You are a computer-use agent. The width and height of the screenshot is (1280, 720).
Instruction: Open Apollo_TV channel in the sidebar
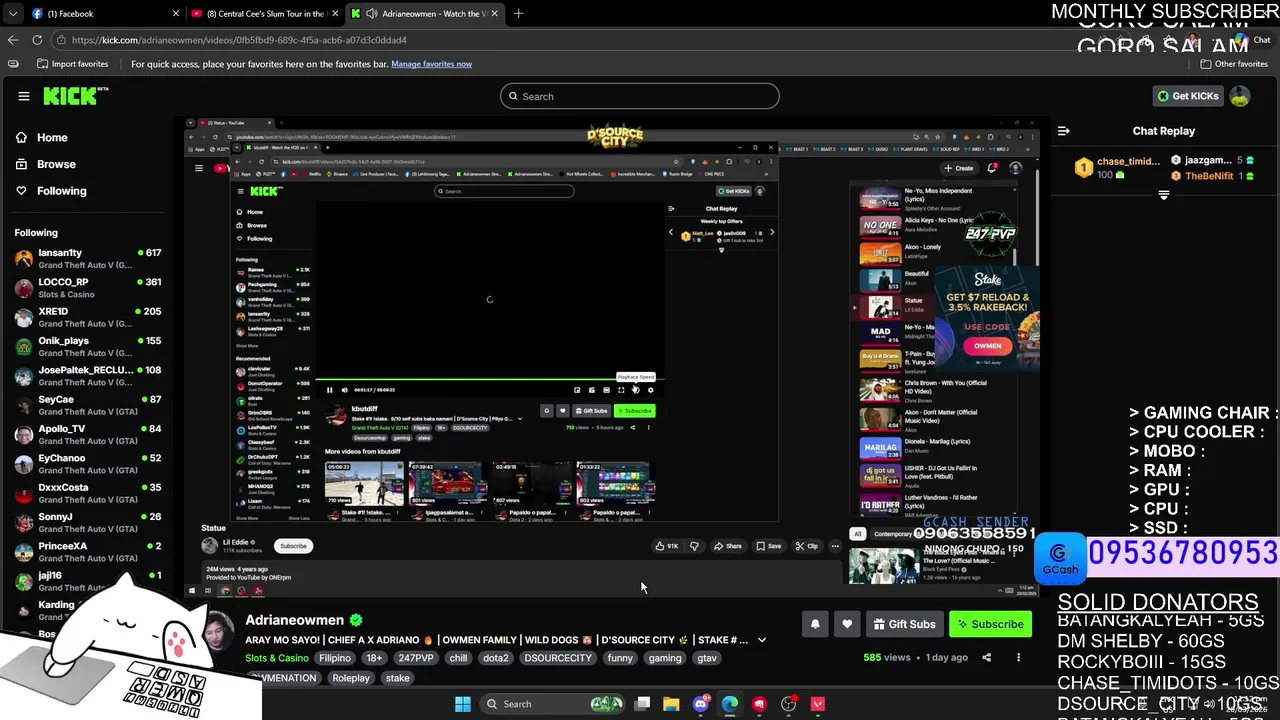87,435
